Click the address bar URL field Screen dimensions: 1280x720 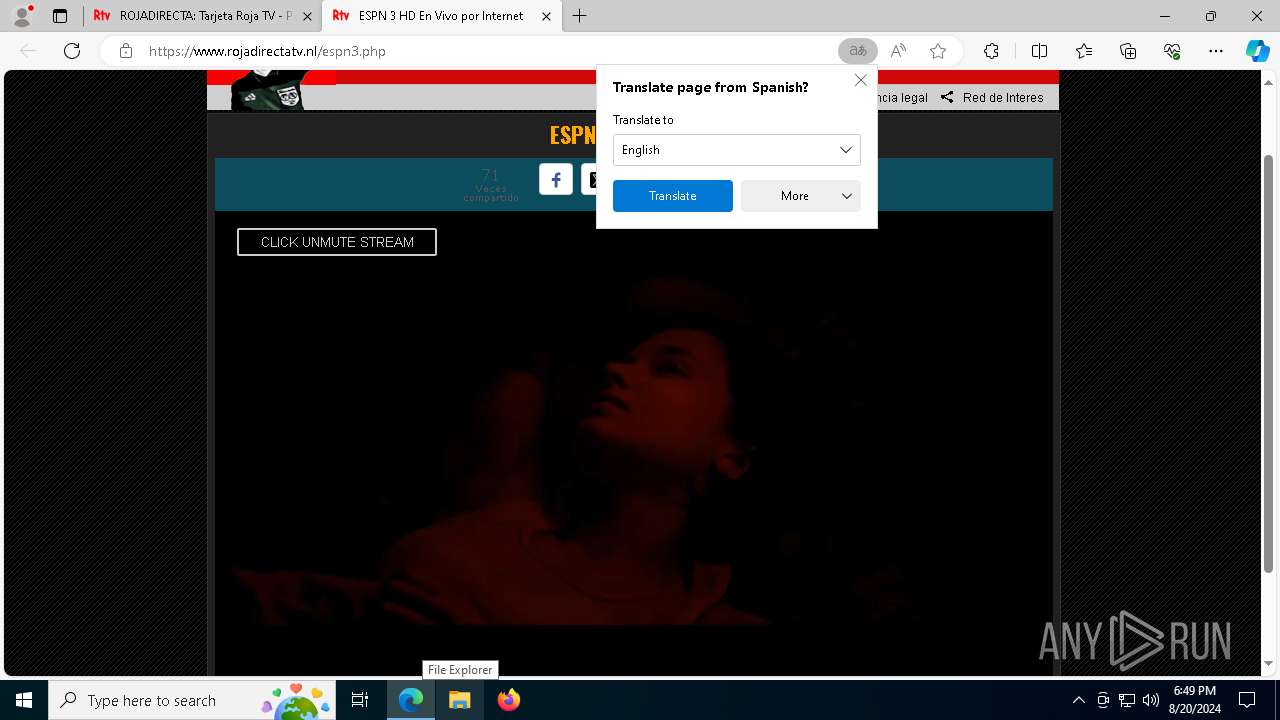(x=490, y=51)
